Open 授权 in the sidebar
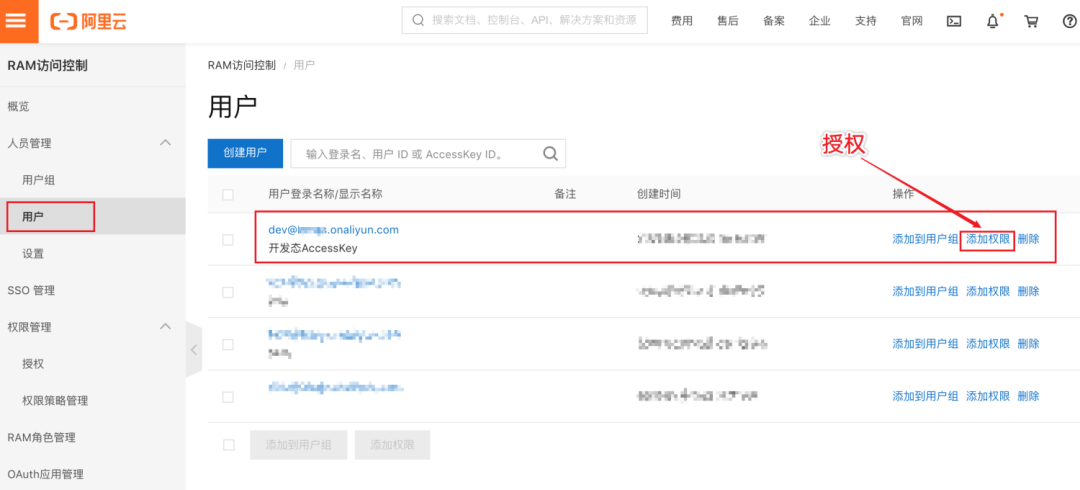The image size is (1080, 490). [x=32, y=363]
